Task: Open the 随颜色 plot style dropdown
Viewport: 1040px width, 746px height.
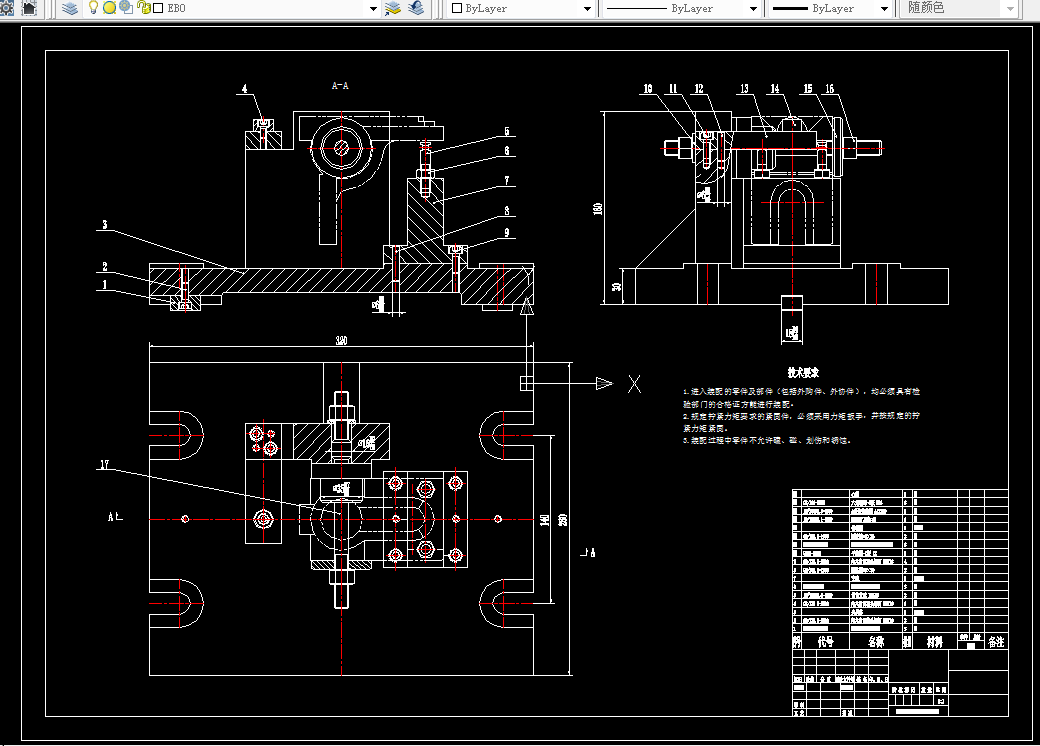Action: point(1010,9)
